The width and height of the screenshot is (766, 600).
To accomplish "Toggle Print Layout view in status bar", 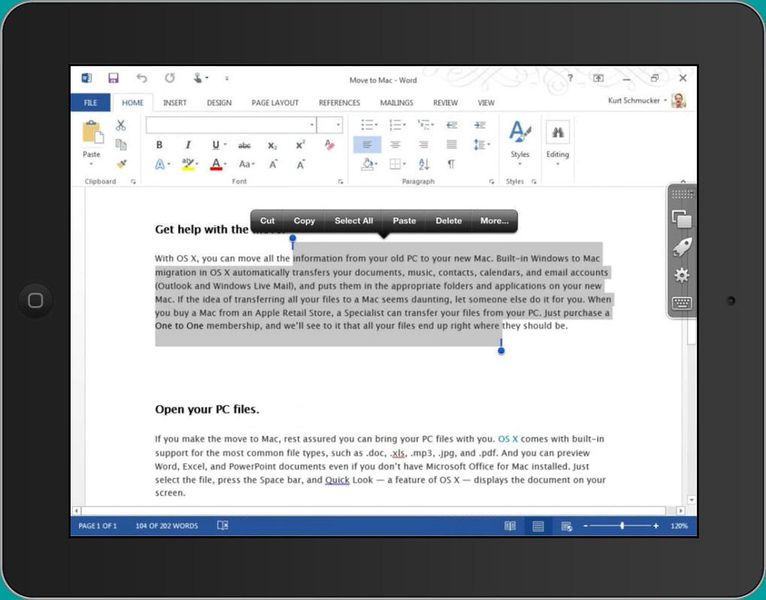I will tap(538, 526).
